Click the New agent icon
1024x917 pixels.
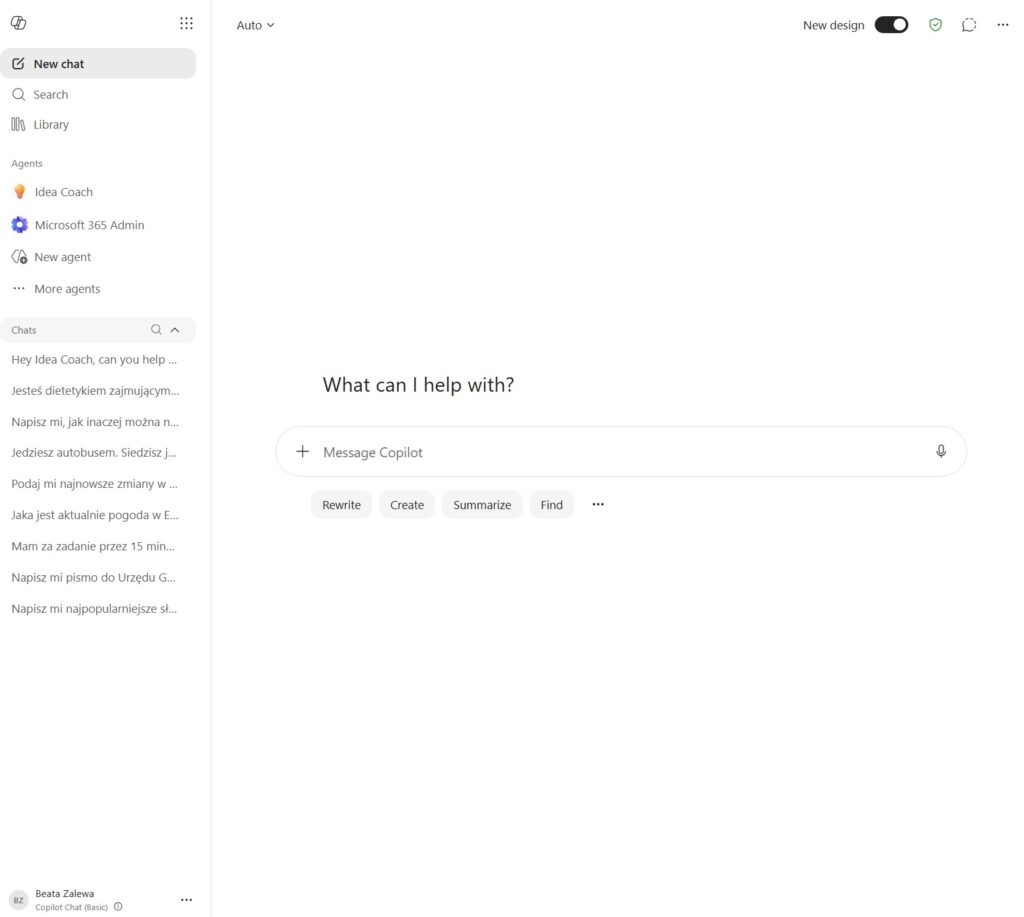20,257
